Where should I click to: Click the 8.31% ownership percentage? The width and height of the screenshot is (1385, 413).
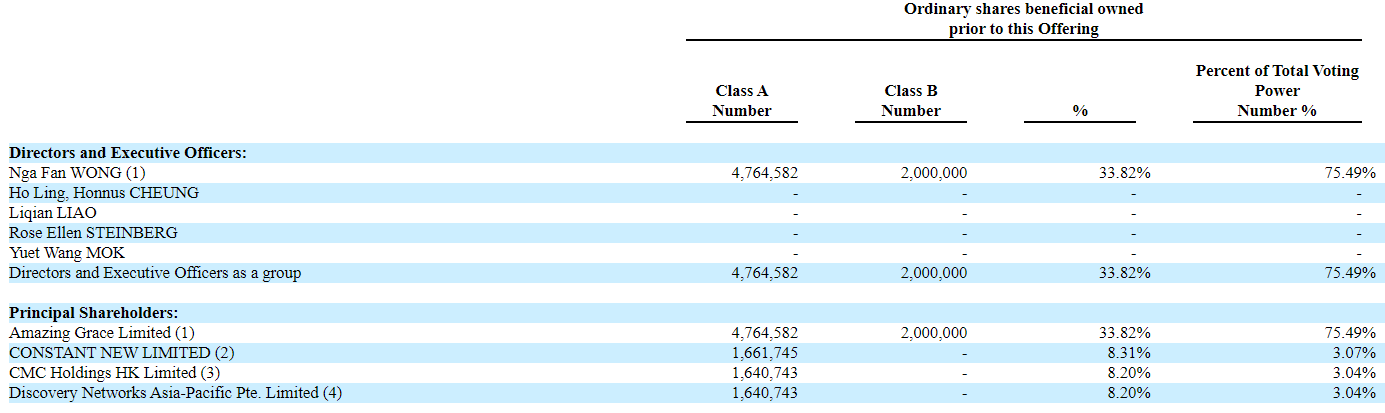(1129, 353)
